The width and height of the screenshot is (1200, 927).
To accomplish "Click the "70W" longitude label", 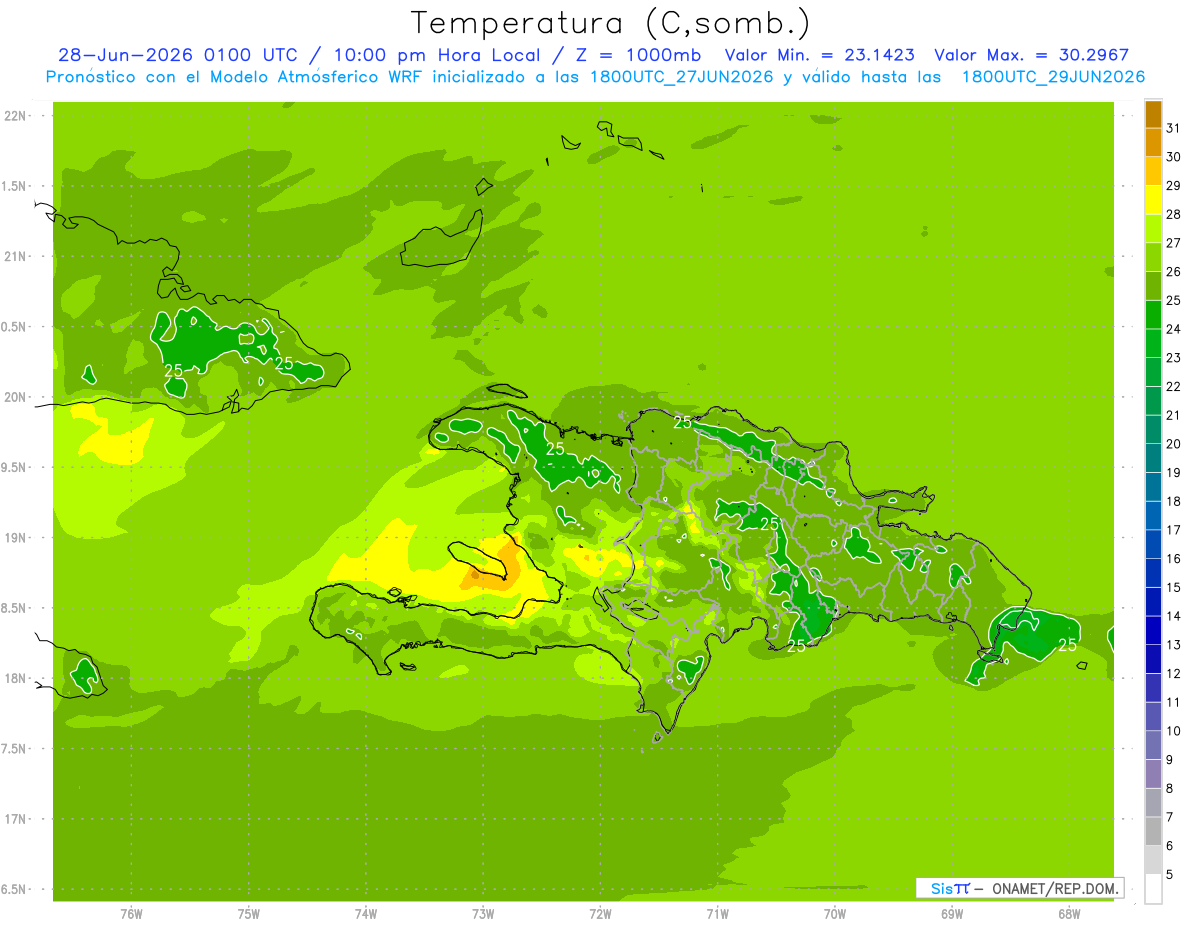I will pyautogui.click(x=835, y=914).
